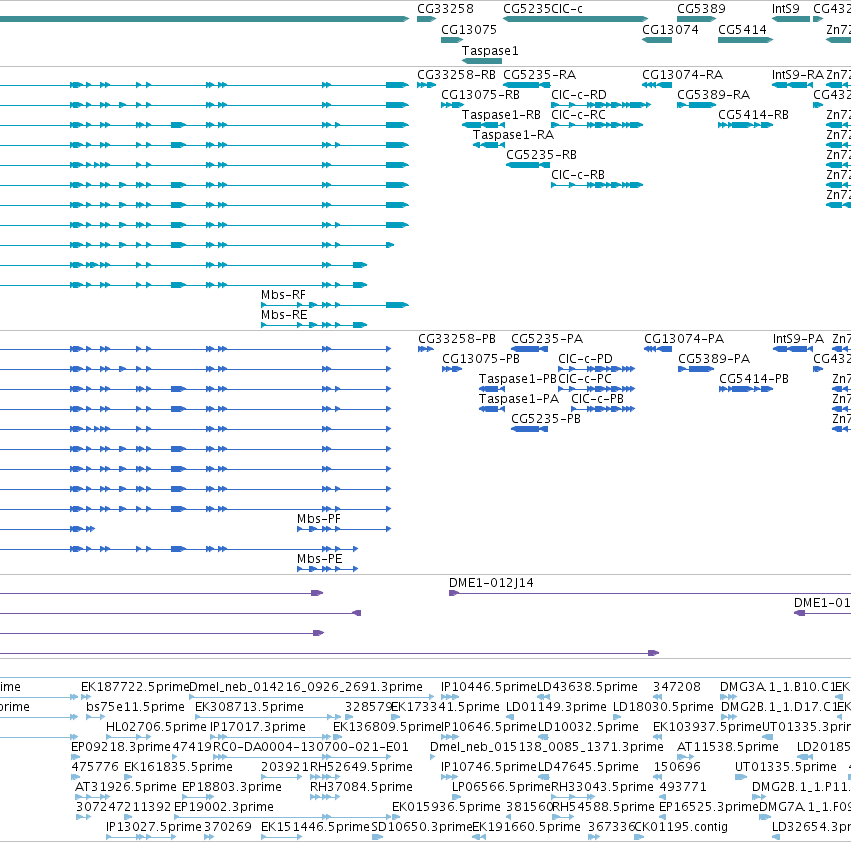Screen dimensions: 851x842
Task: Select the CG13075-PB protein label
Action: [480, 358]
